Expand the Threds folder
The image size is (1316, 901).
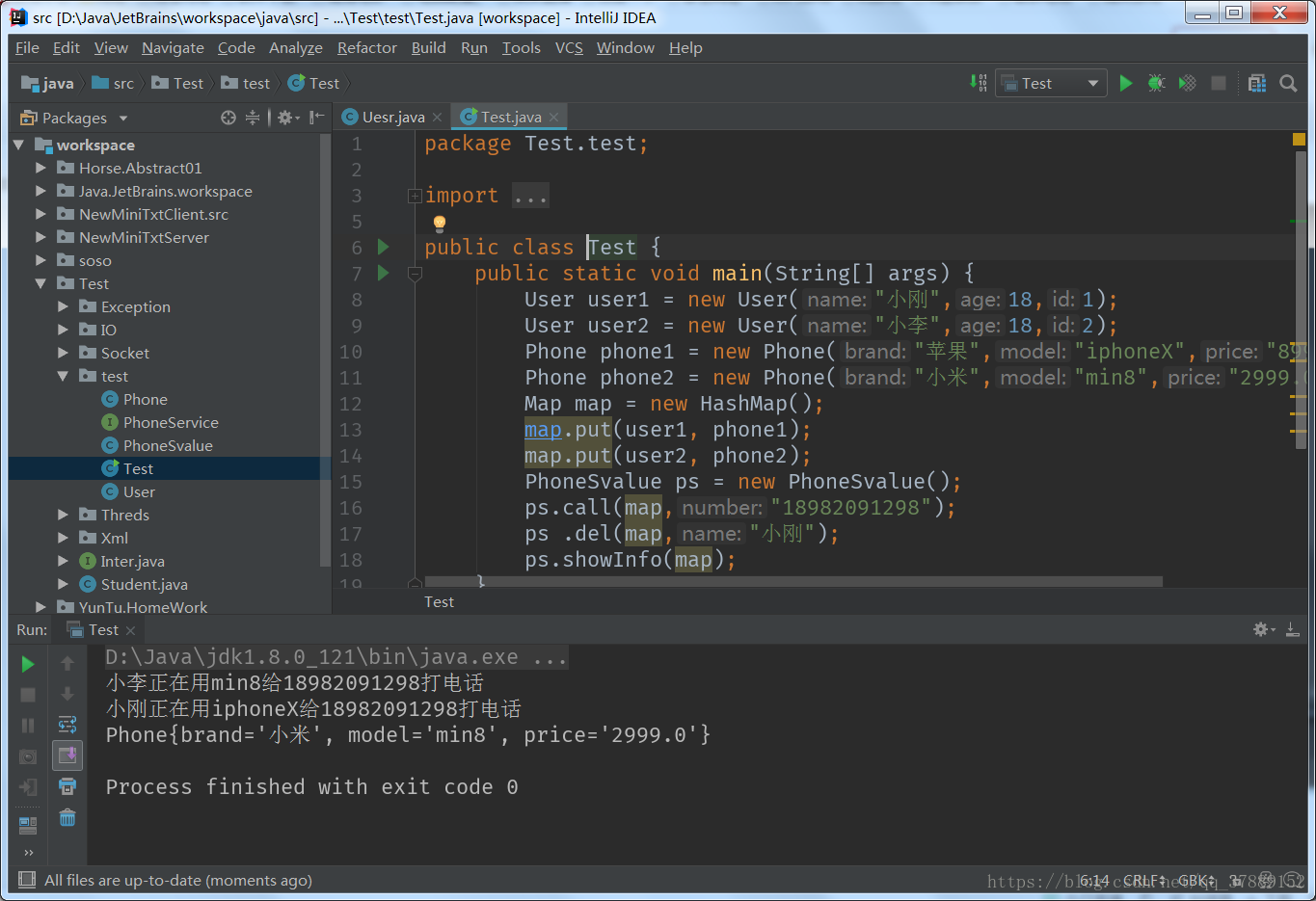point(63,515)
